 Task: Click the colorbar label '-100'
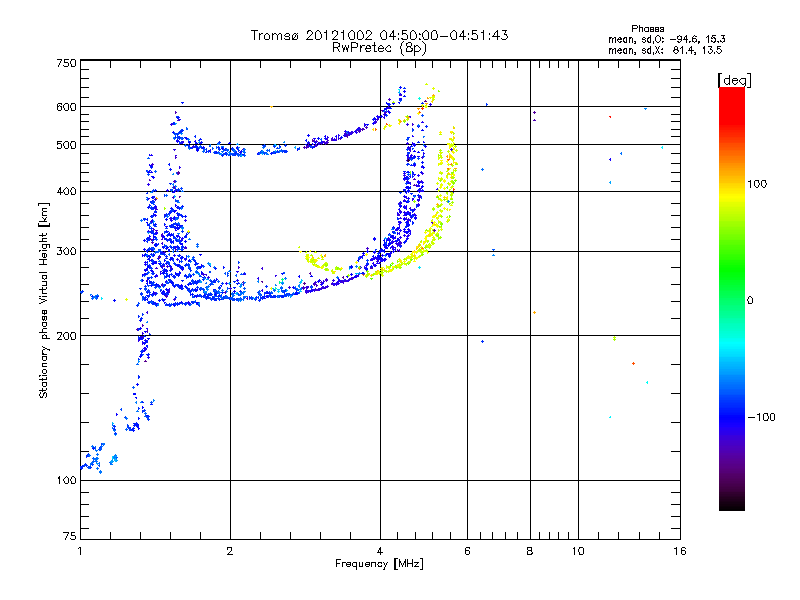click(761, 417)
